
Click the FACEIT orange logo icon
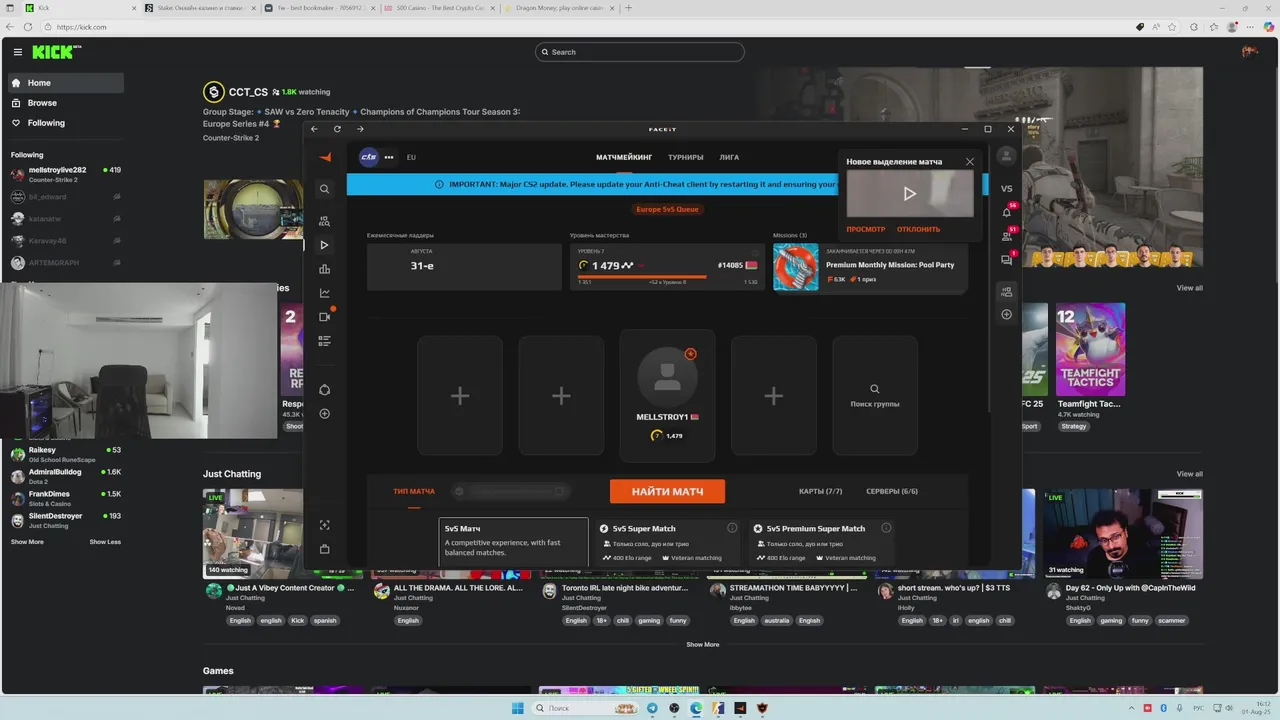(324, 157)
